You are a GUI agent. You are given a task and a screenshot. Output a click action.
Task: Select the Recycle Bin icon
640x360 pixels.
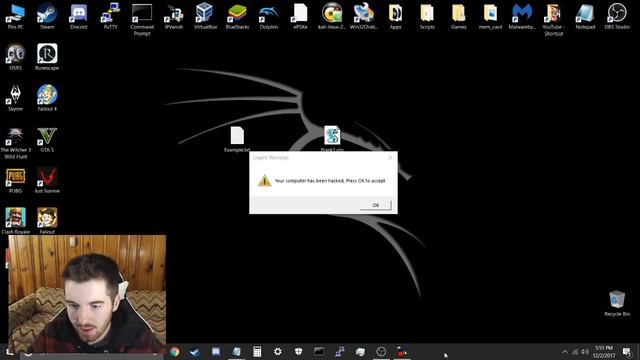click(x=617, y=303)
